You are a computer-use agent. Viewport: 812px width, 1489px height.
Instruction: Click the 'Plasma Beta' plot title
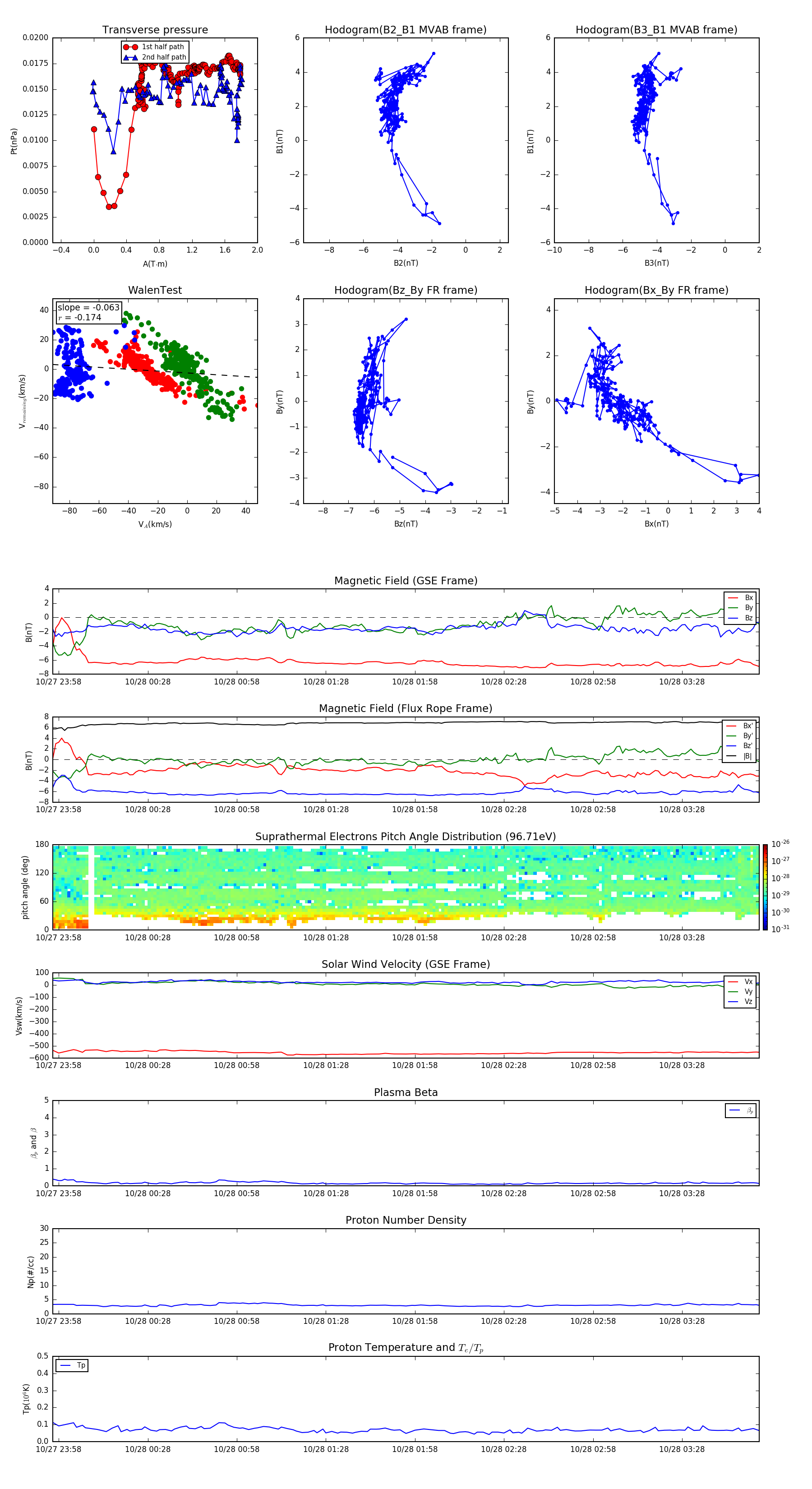click(x=406, y=1092)
